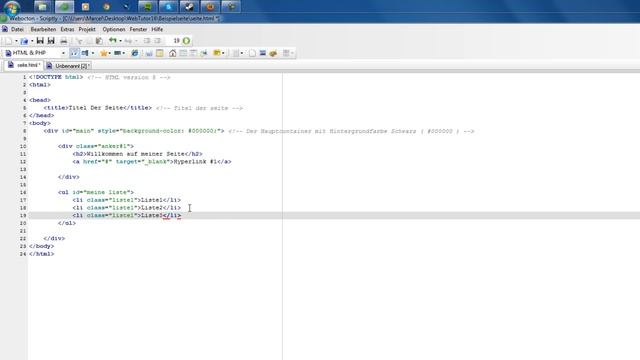640x360 pixels.
Task: Open the Optionen menu
Action: (114, 29)
